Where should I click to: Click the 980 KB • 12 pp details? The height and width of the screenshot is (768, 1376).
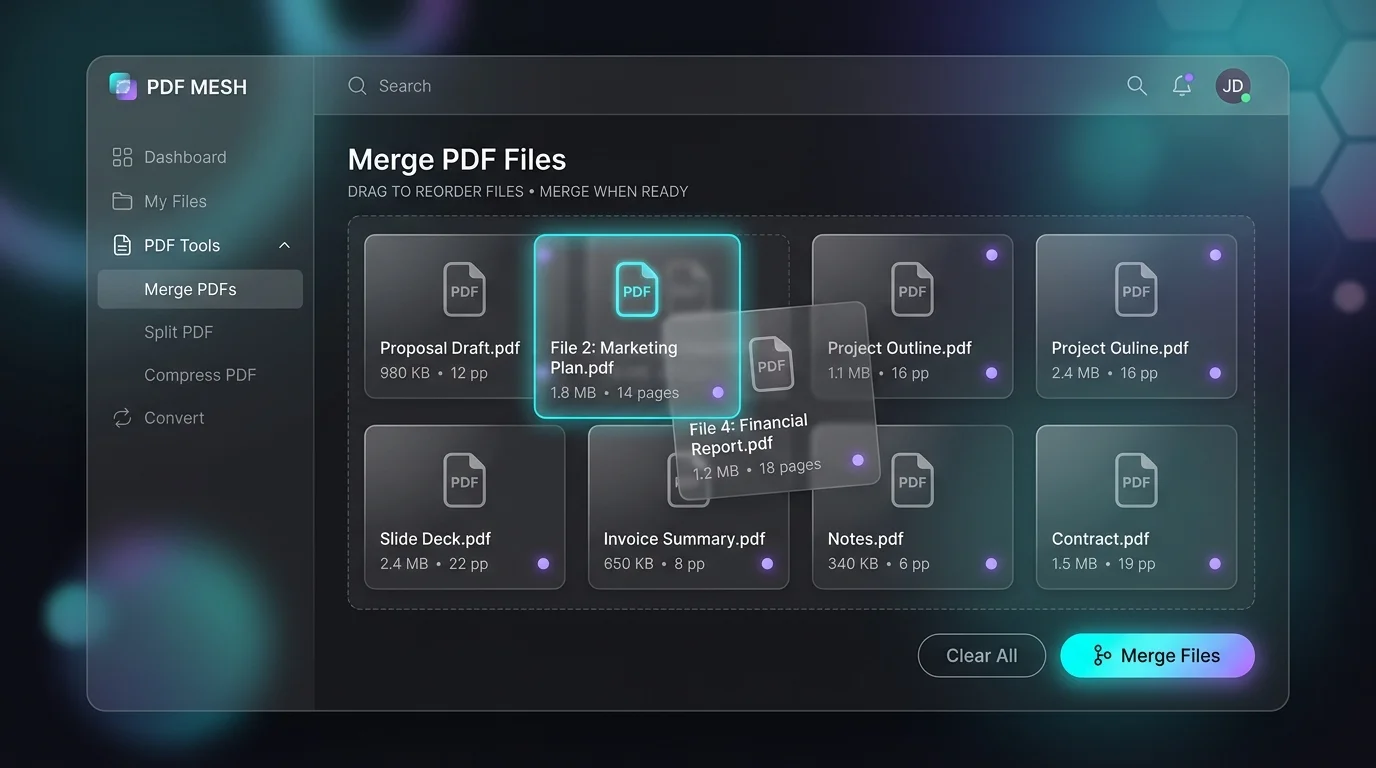pyautogui.click(x=434, y=373)
